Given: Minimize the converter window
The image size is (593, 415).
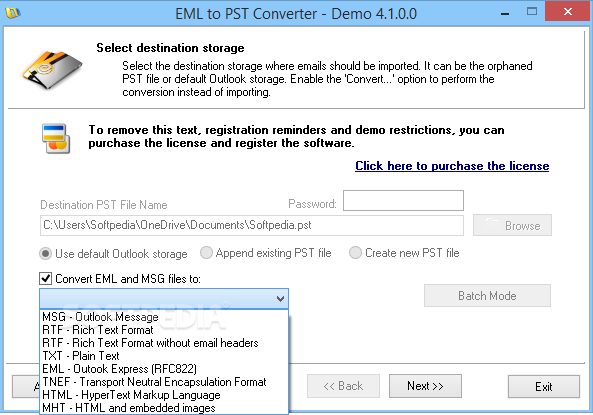Looking at the screenshot, I should [505, 13].
